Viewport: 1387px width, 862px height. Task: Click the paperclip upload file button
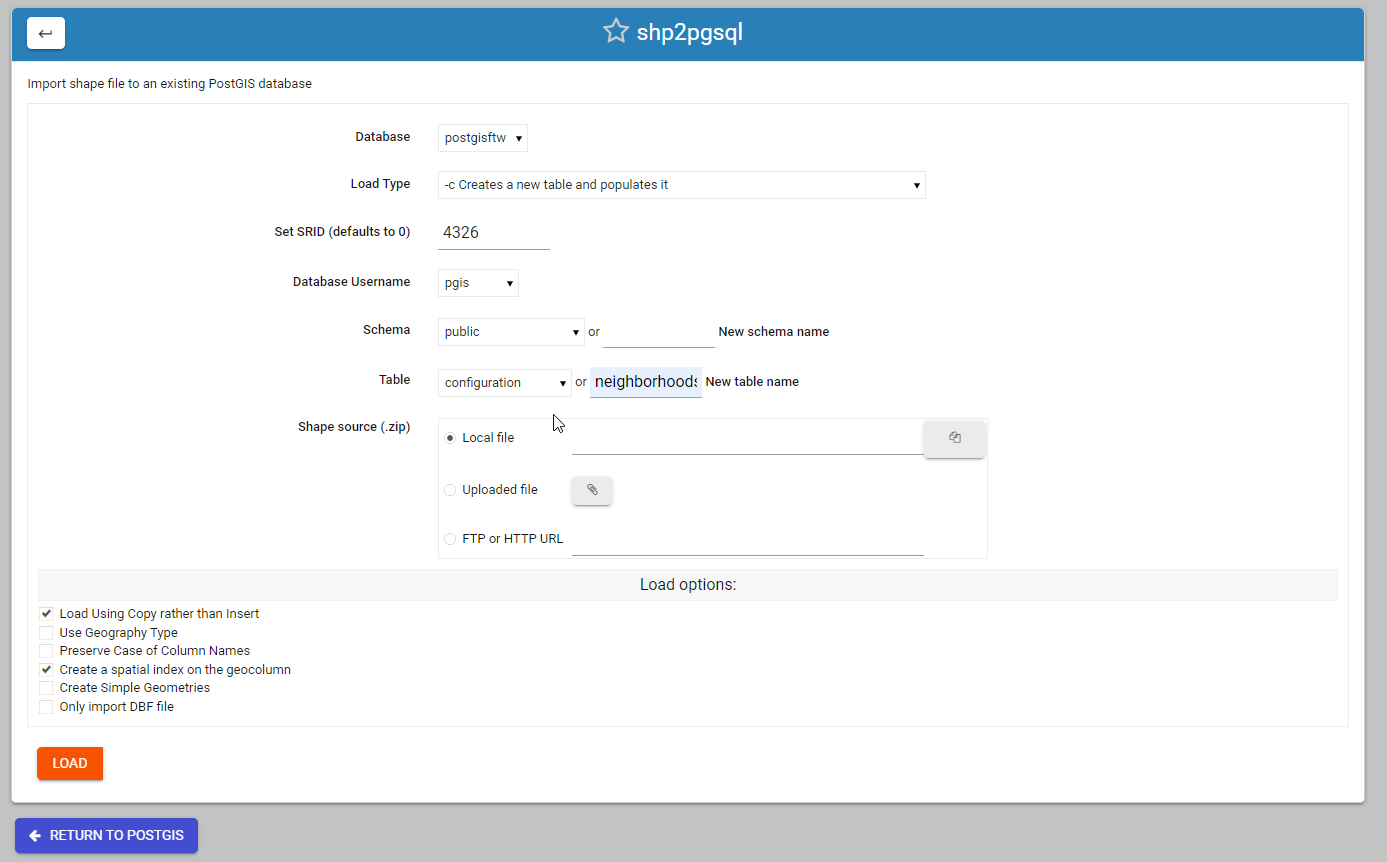click(x=592, y=490)
